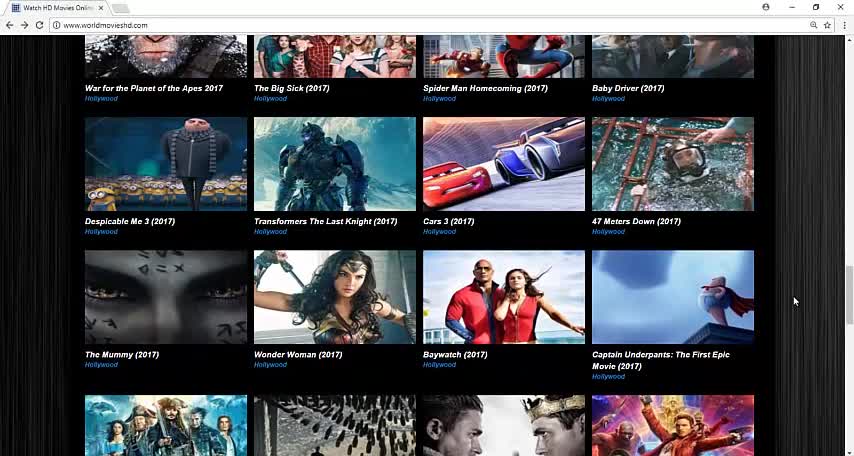Open The Mummy (2017) title link
Viewport: 854px width, 456px height.
coord(122,355)
